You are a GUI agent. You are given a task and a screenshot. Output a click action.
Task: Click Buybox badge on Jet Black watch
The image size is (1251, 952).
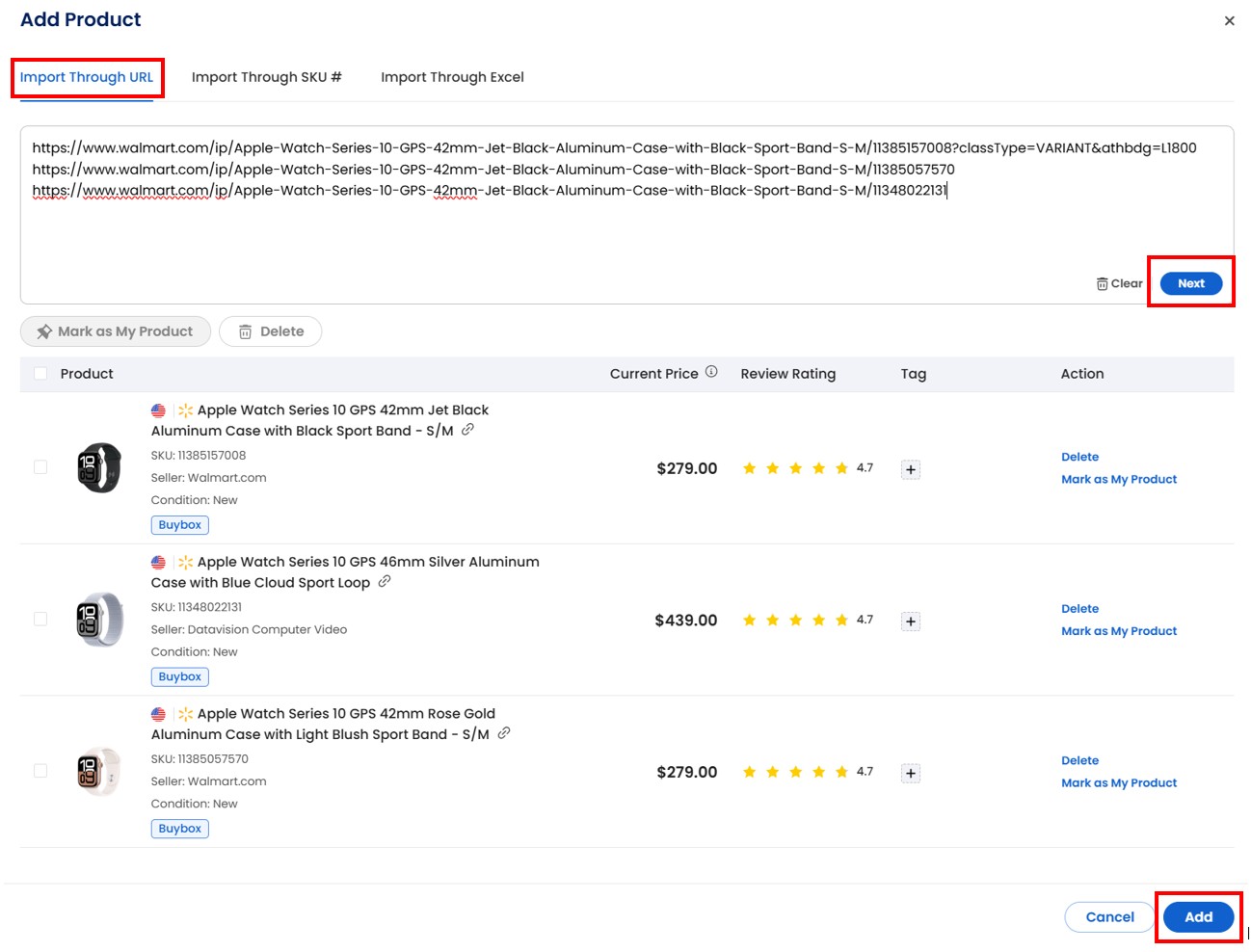(x=180, y=525)
